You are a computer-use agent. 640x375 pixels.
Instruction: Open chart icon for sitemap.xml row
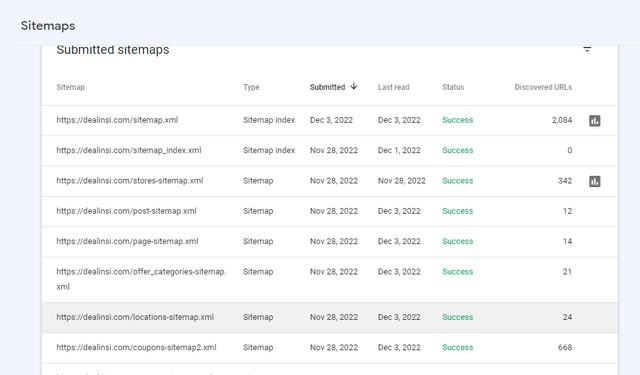pyautogui.click(x=595, y=120)
